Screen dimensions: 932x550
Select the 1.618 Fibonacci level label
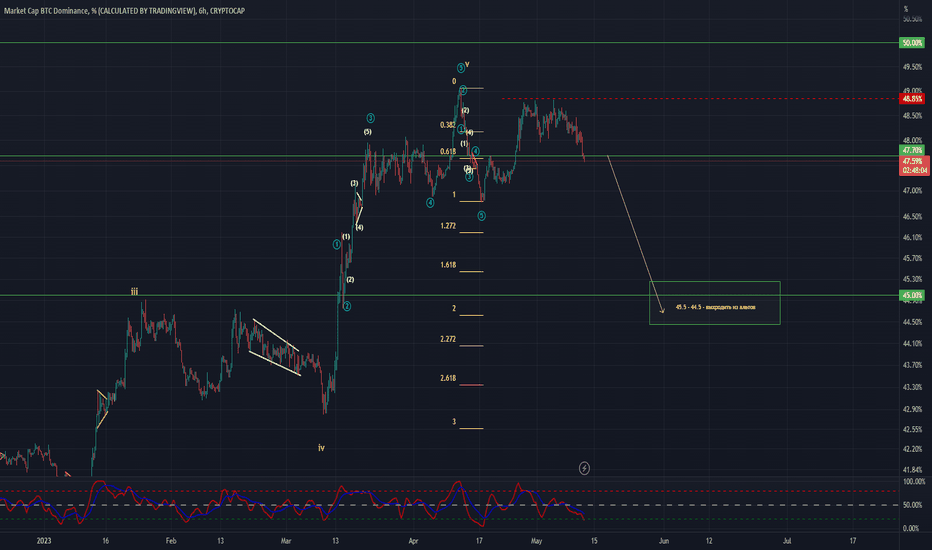(x=448, y=265)
